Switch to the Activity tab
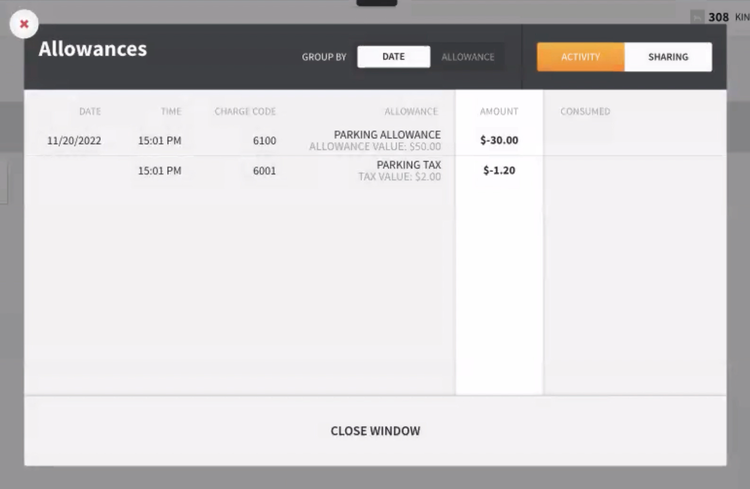 click(x=581, y=57)
